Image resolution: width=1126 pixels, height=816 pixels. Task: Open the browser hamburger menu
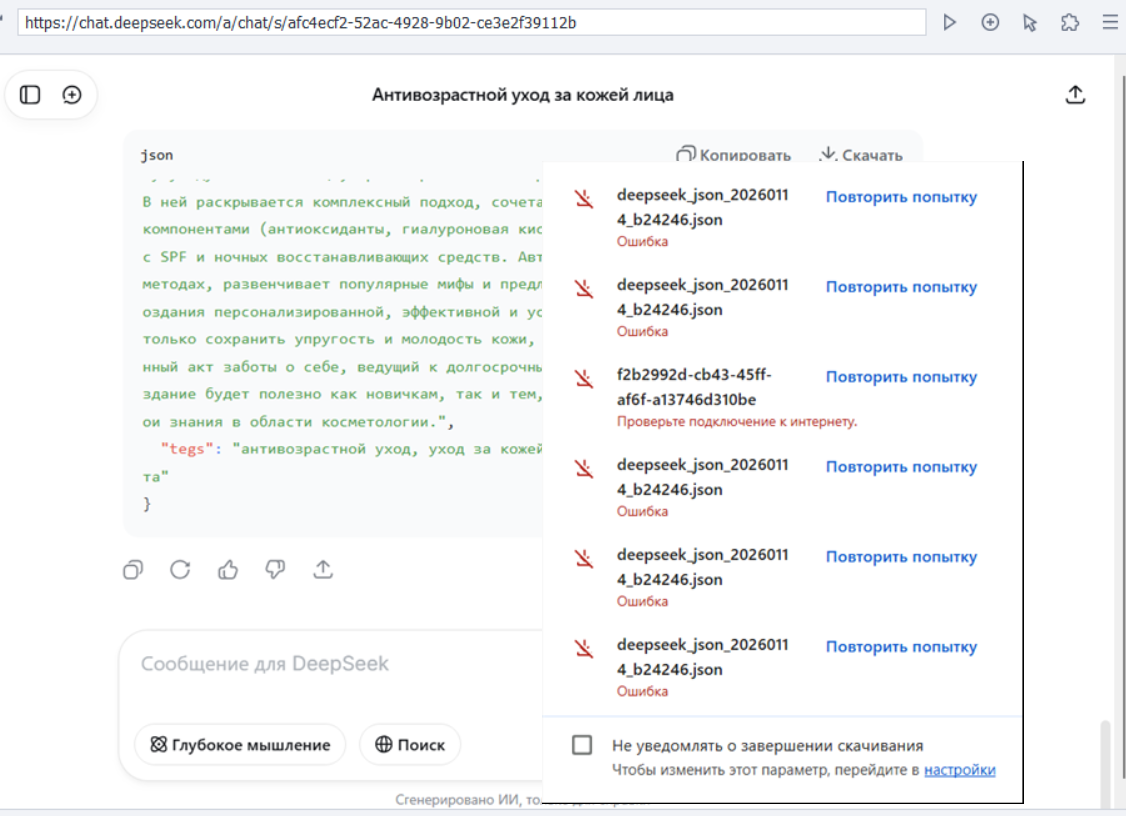click(x=1110, y=22)
